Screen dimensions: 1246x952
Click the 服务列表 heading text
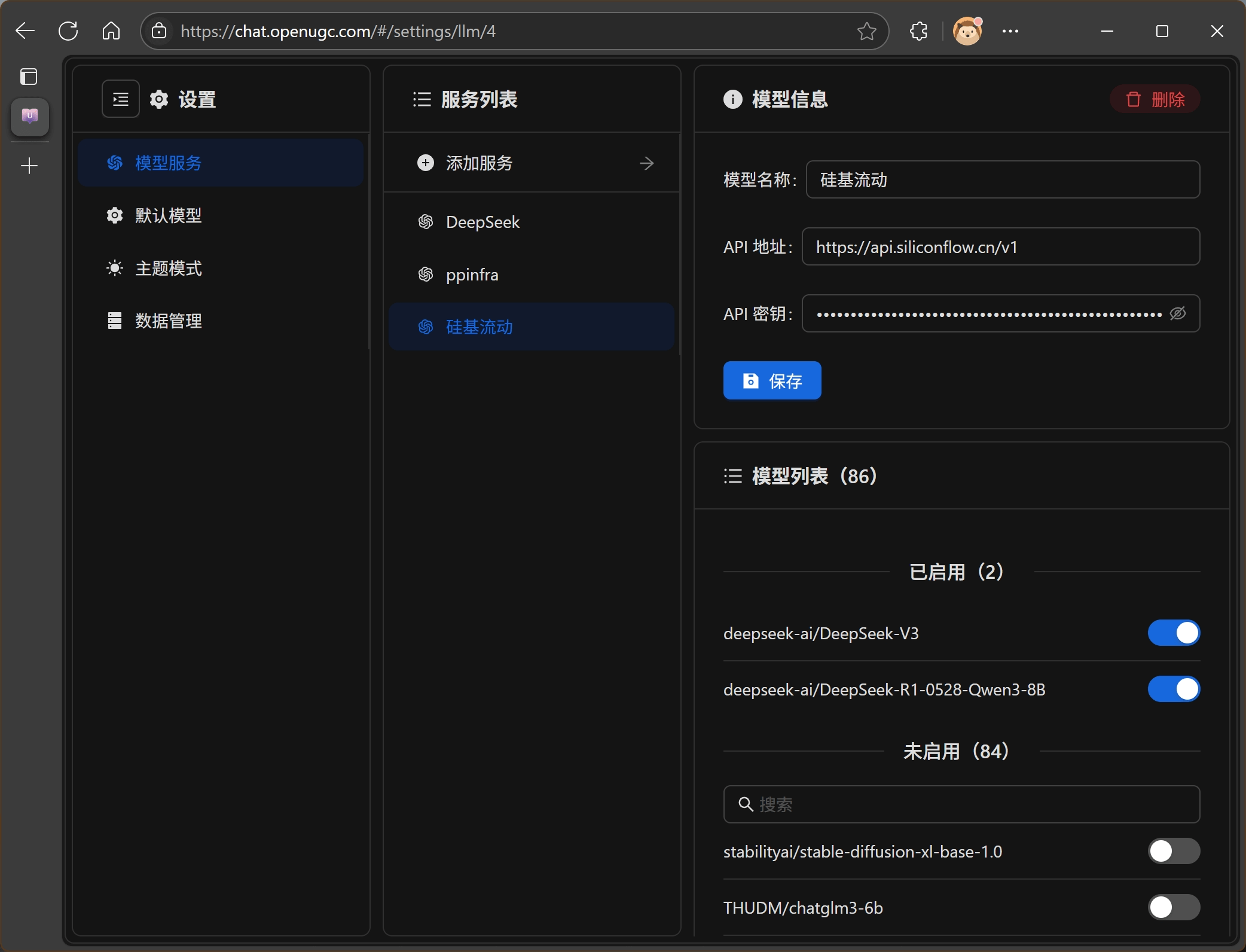coord(479,99)
